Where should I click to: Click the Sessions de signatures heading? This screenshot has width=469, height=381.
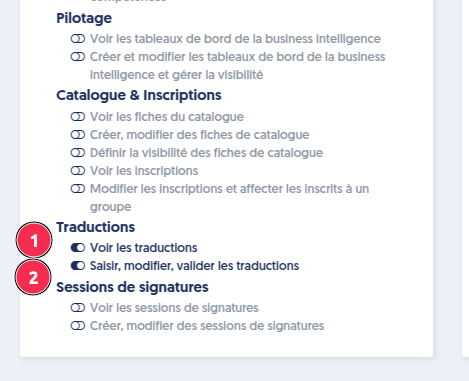[132, 287]
